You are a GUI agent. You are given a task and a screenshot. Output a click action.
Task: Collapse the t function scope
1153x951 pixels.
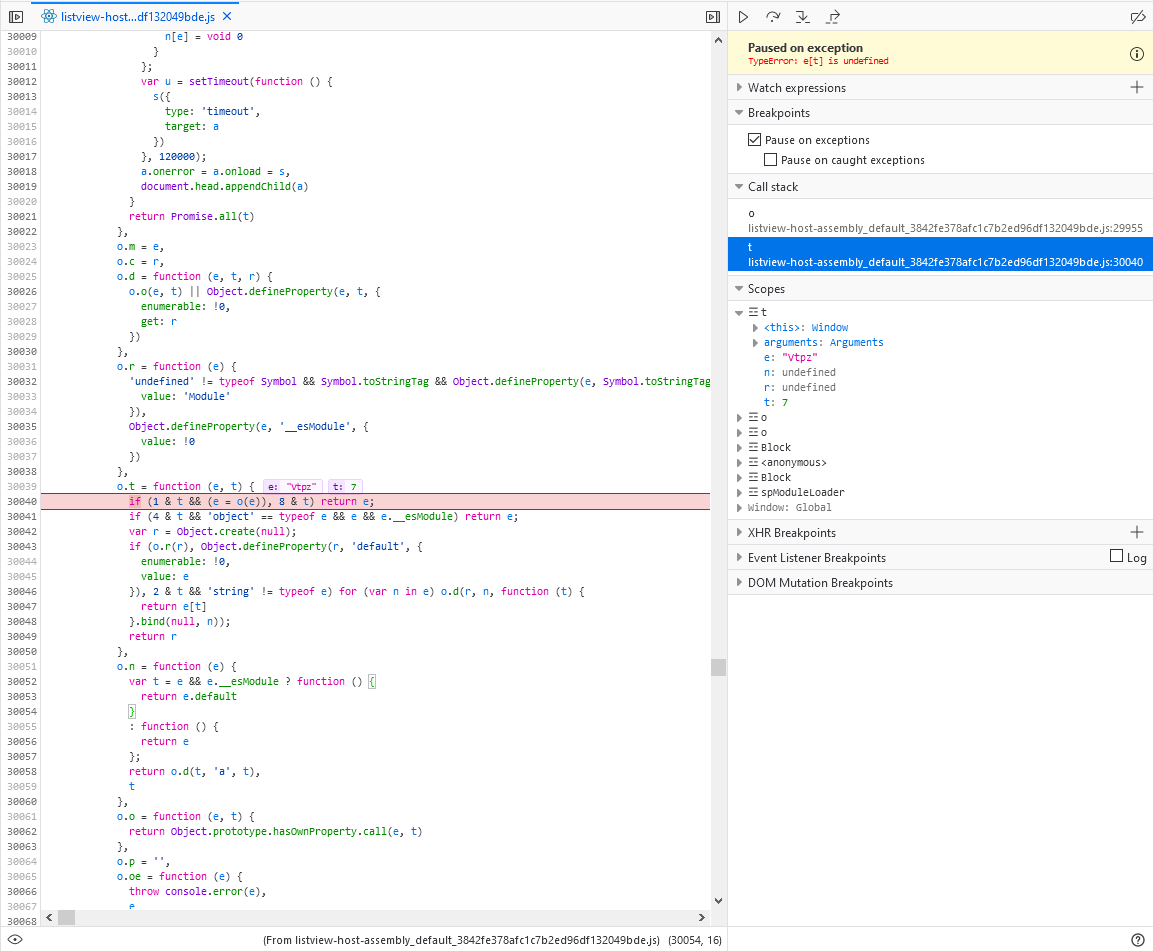point(739,313)
